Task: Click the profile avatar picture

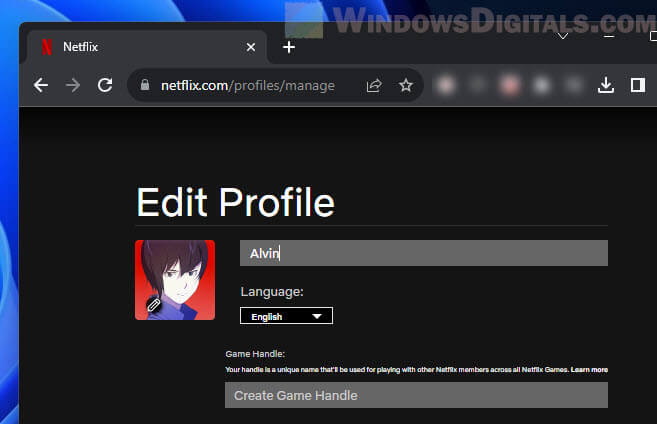Action: tap(175, 280)
